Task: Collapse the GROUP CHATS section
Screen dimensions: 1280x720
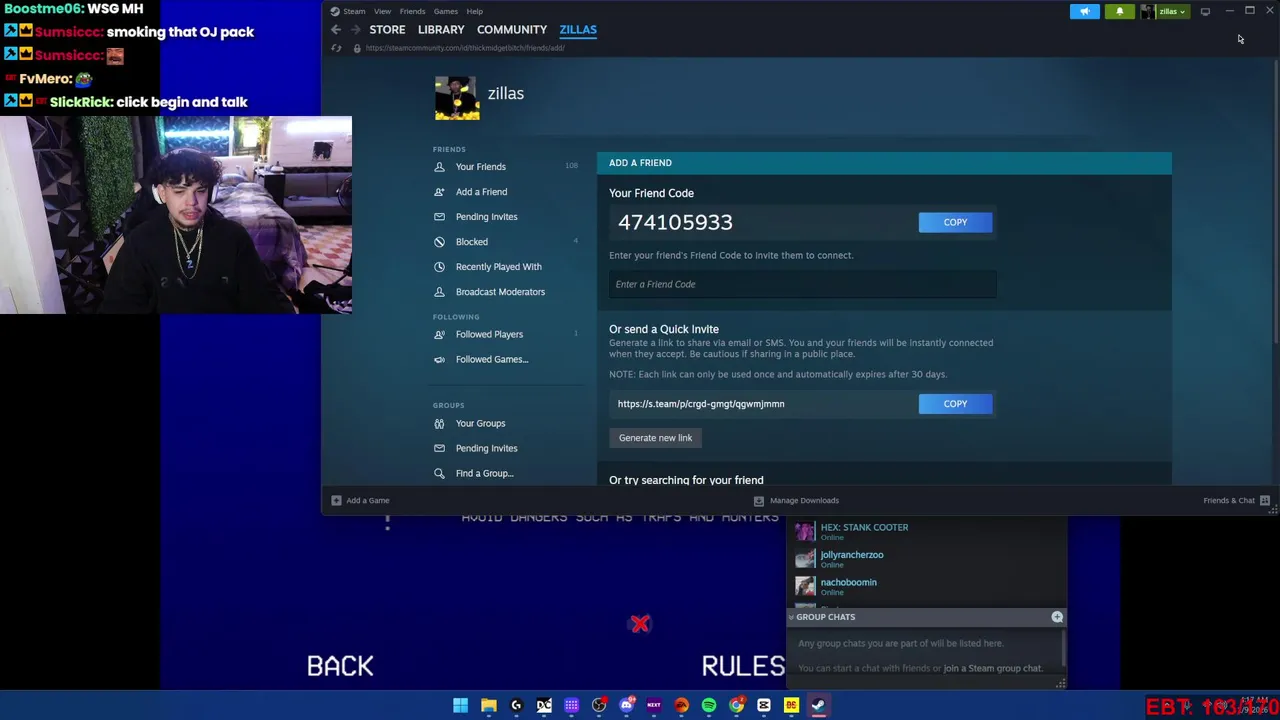Action: [791, 617]
